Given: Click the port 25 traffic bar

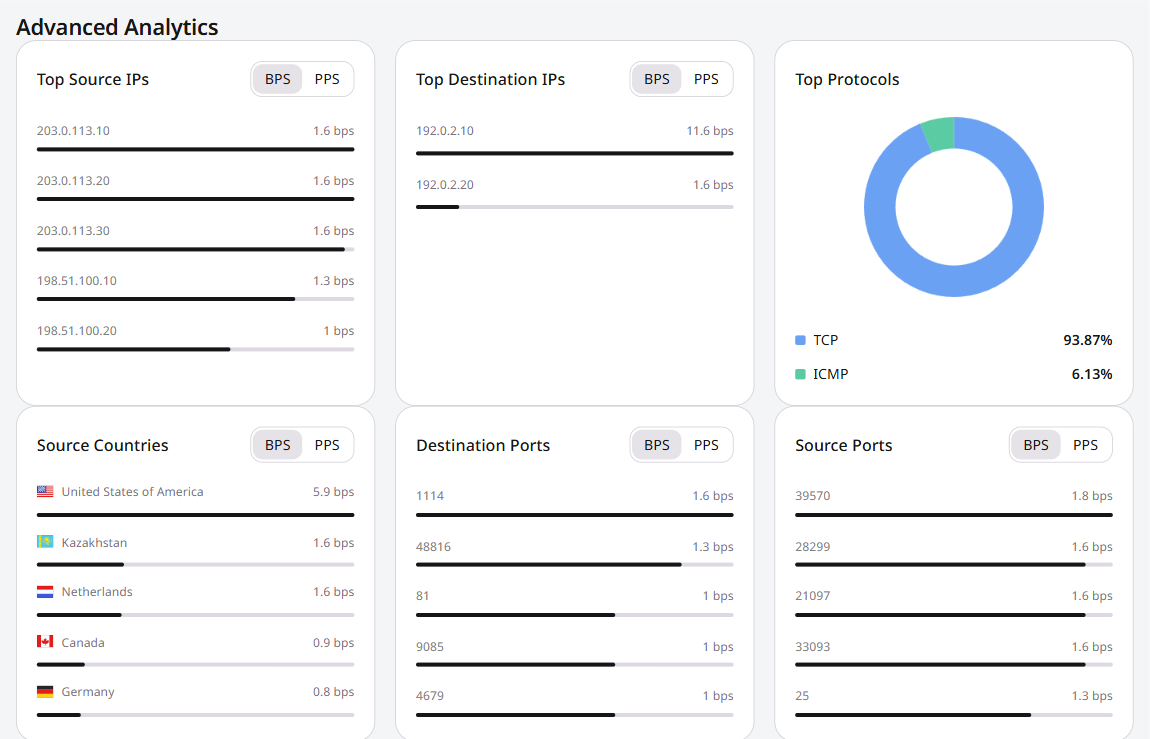Looking at the screenshot, I should pyautogui.click(x=953, y=715).
